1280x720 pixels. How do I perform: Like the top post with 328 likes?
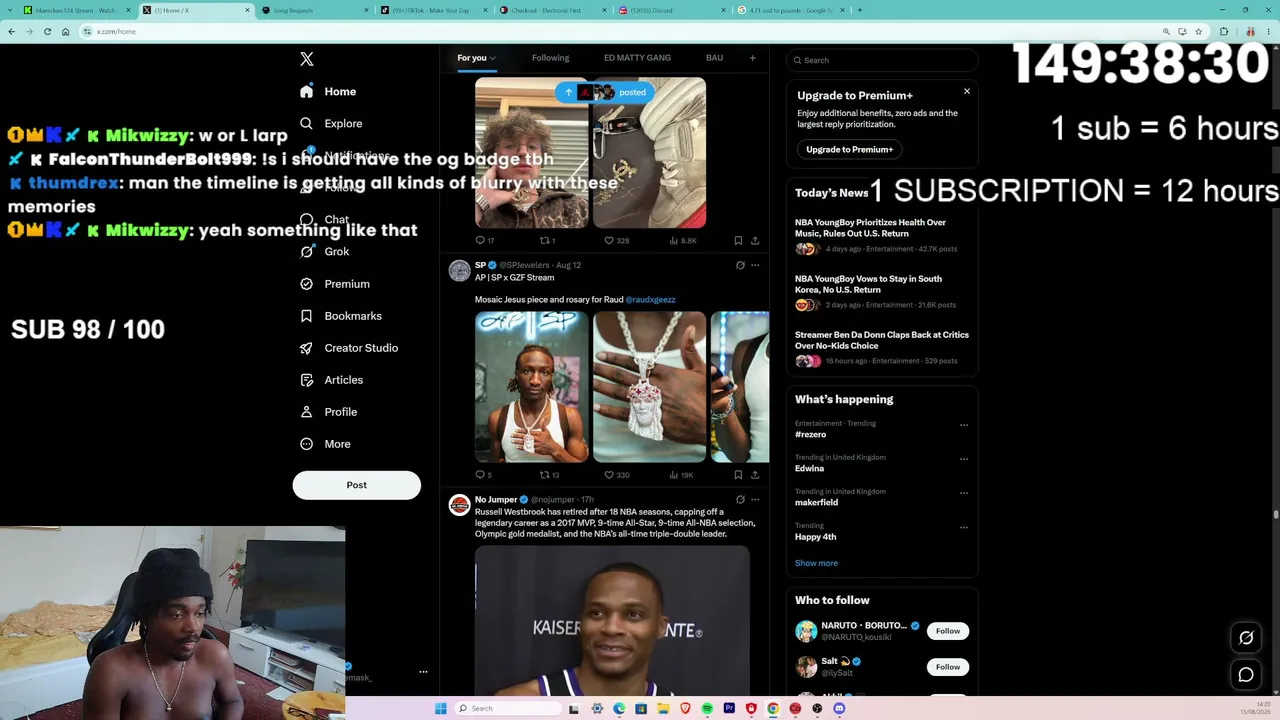point(617,241)
